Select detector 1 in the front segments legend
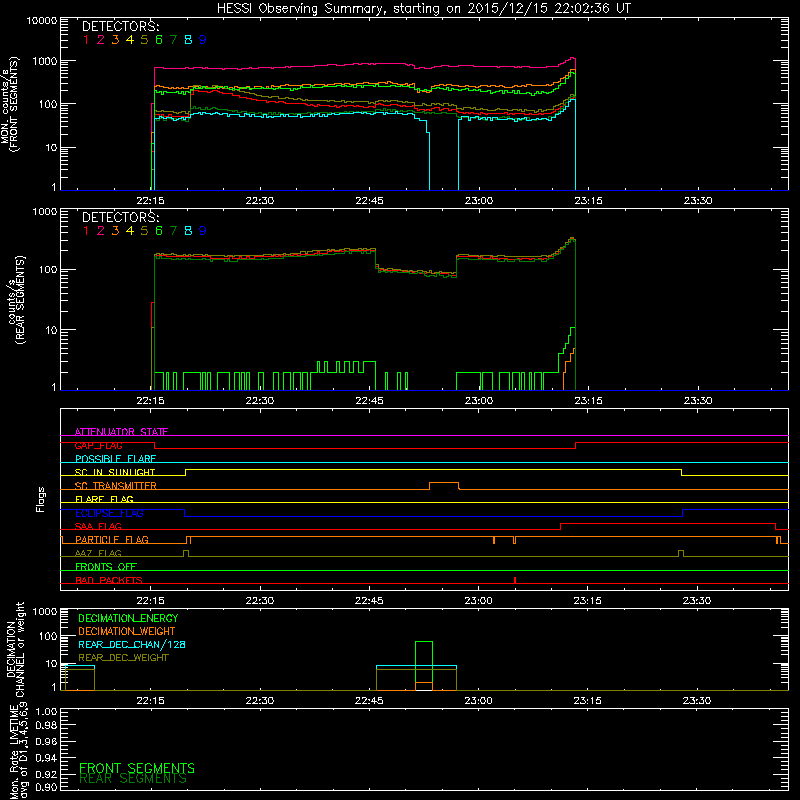The image size is (800, 800). (x=86, y=40)
